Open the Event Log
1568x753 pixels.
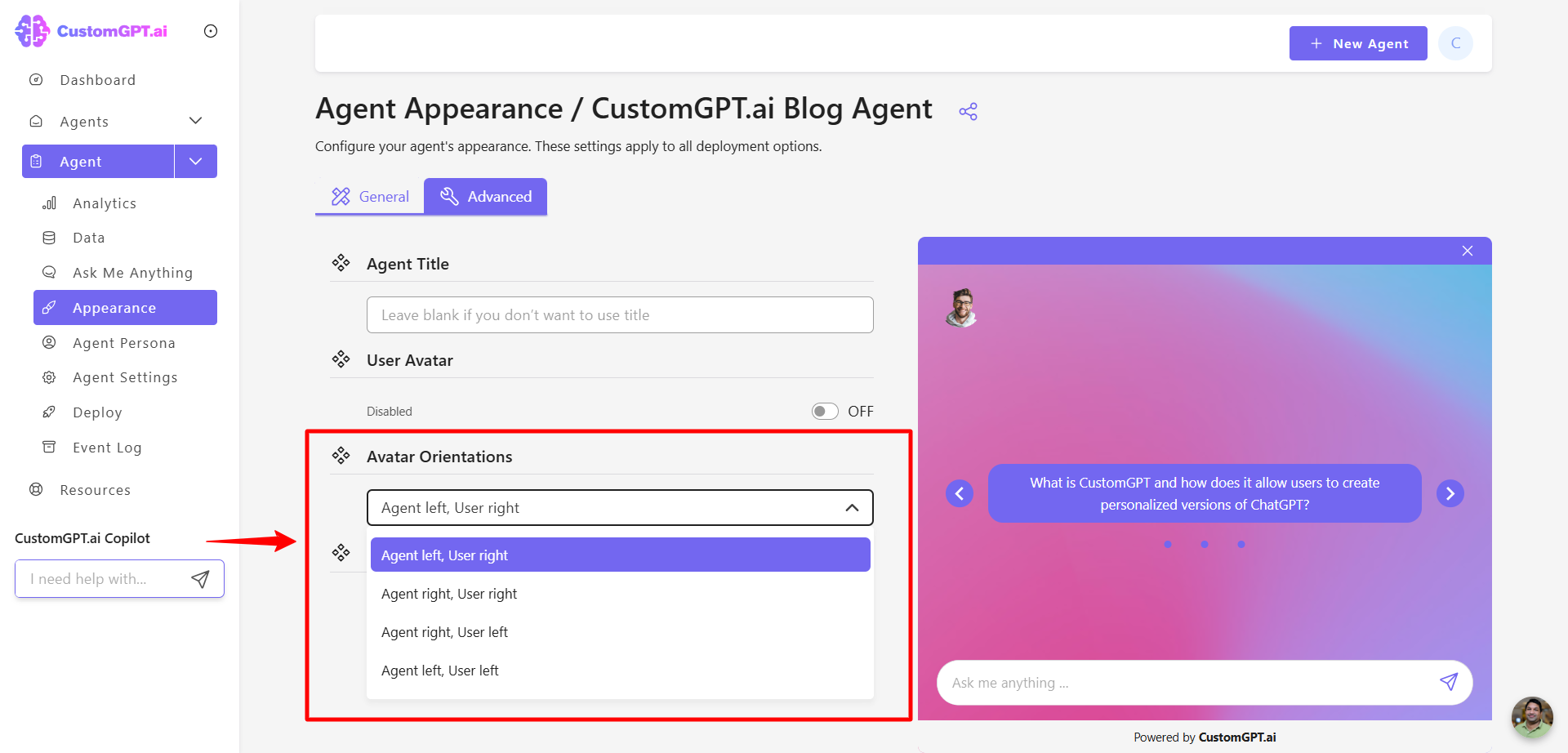[x=107, y=448]
